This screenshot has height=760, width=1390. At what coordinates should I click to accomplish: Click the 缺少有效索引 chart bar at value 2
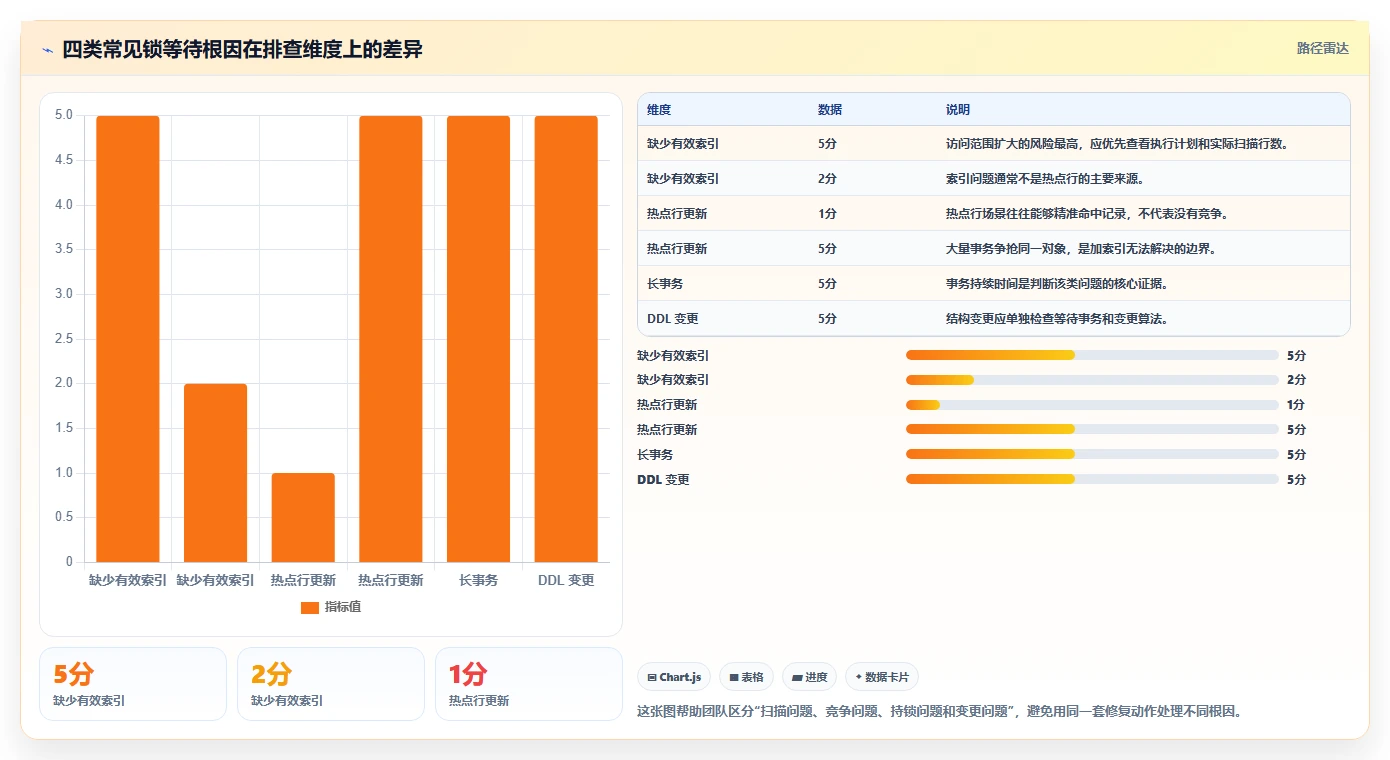[x=215, y=473]
